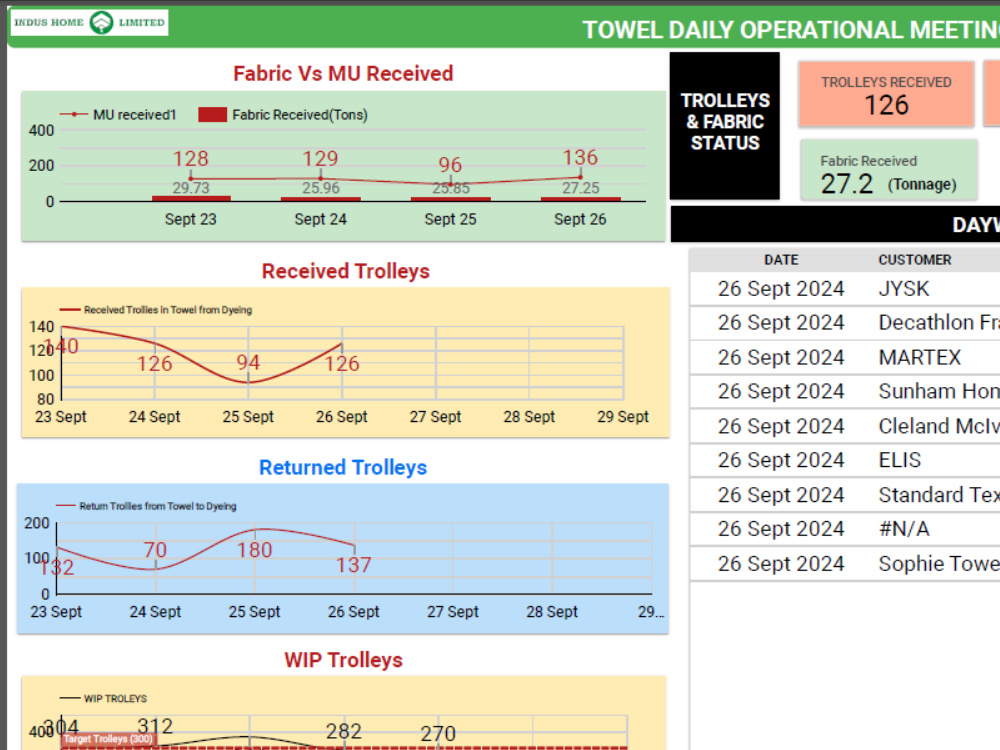The width and height of the screenshot is (1000, 750).
Task: Click the Indus Home Limited logo
Action: [89, 22]
